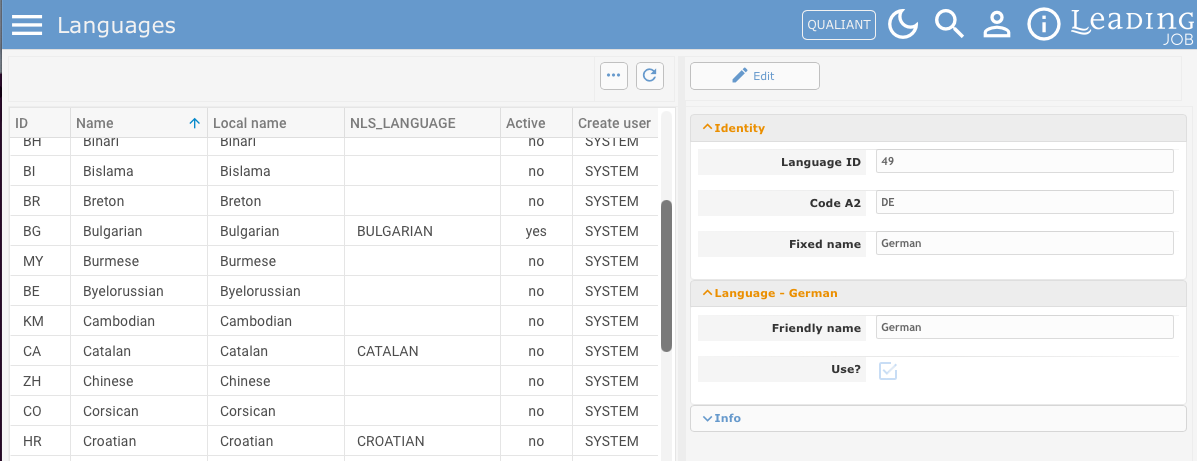1197x461 pixels.
Task: Open the info circle icon
Action: pyautogui.click(x=1044, y=24)
